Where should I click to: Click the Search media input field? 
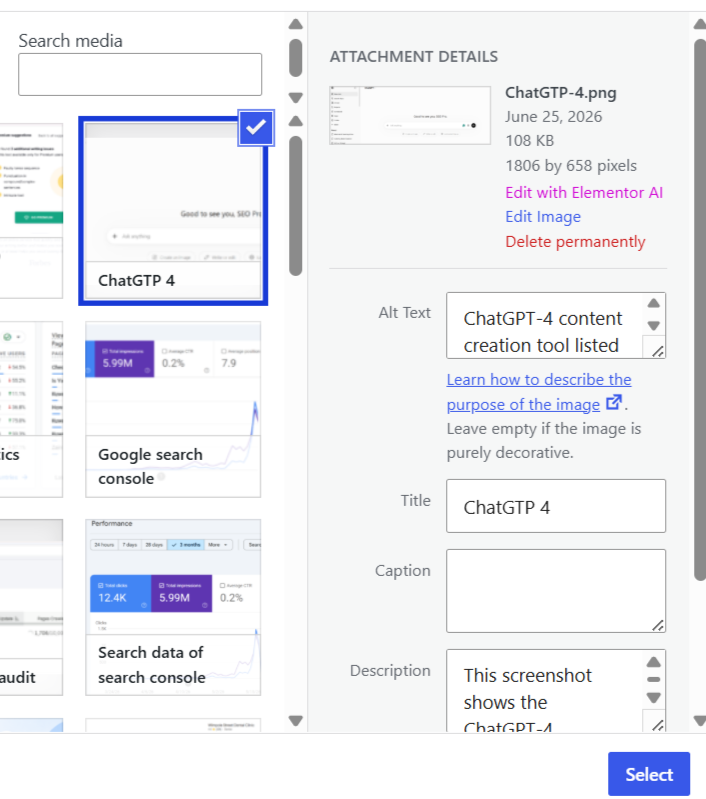point(140,74)
